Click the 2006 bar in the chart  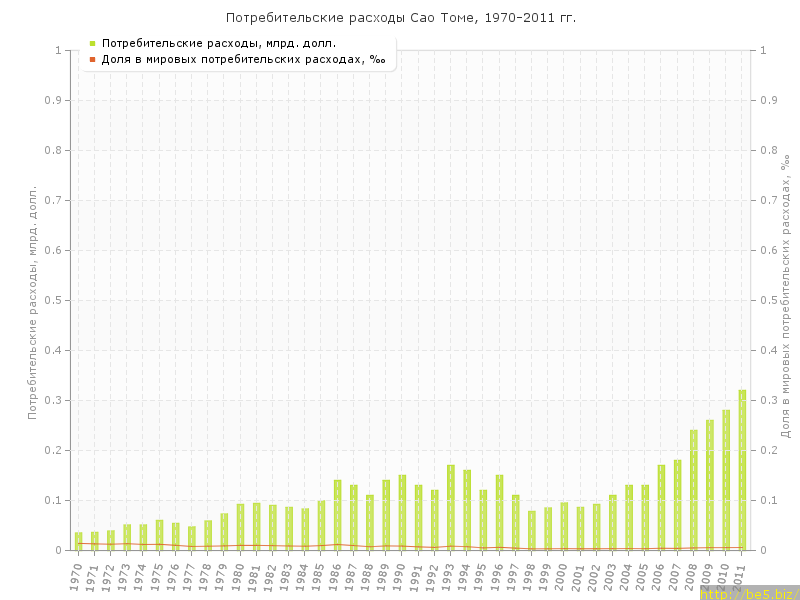661,507
